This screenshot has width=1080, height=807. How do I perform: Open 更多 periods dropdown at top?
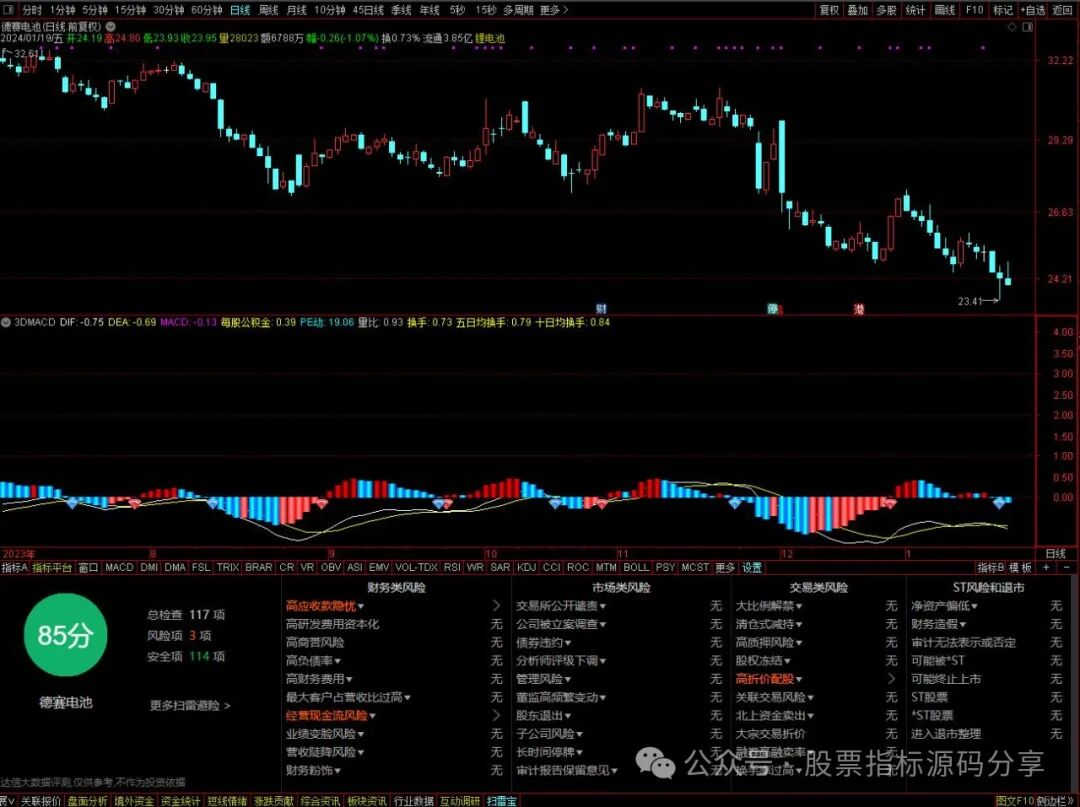click(x=554, y=10)
